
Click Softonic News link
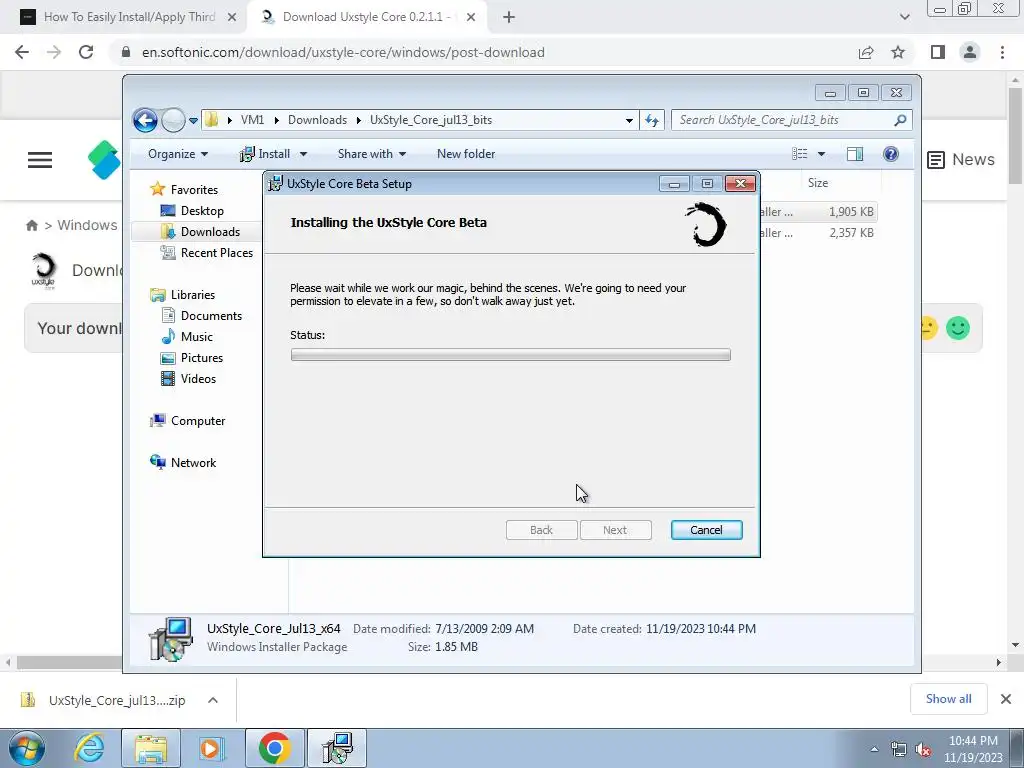tap(961, 159)
